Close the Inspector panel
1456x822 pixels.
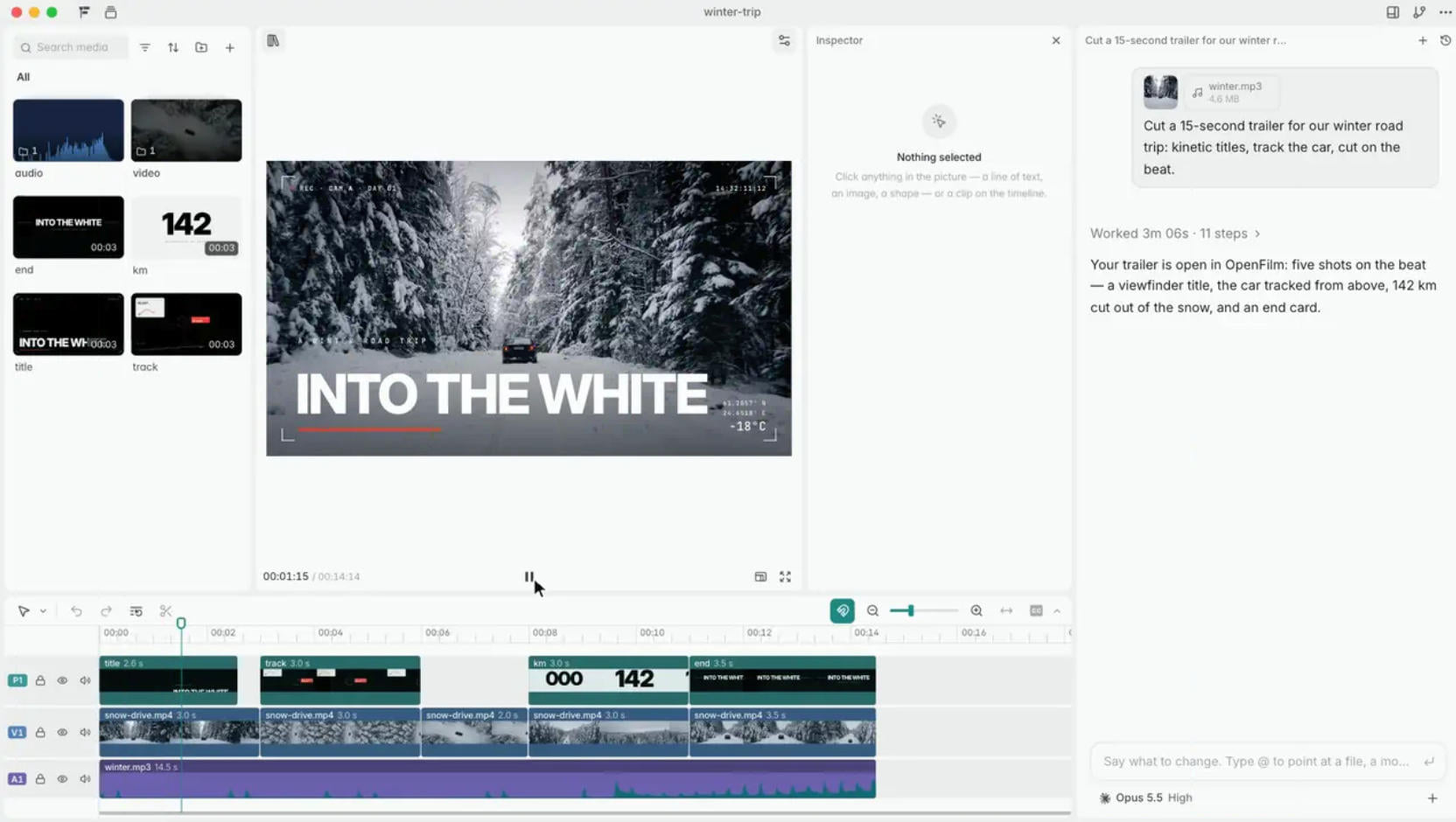(1056, 40)
